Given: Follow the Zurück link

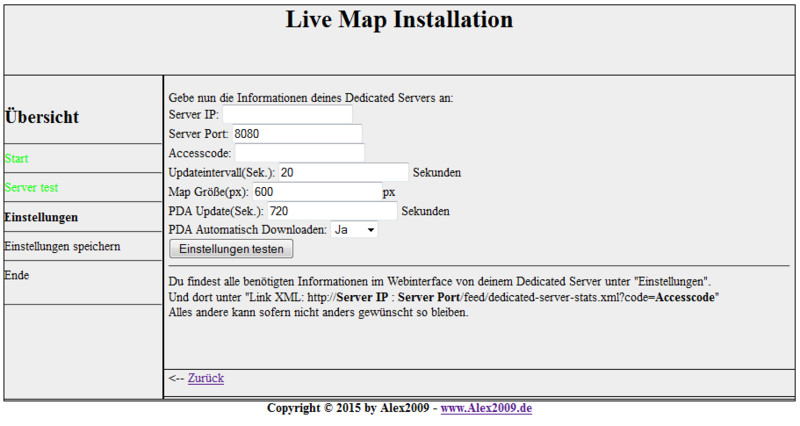Looking at the screenshot, I should pyautogui.click(x=205, y=378).
